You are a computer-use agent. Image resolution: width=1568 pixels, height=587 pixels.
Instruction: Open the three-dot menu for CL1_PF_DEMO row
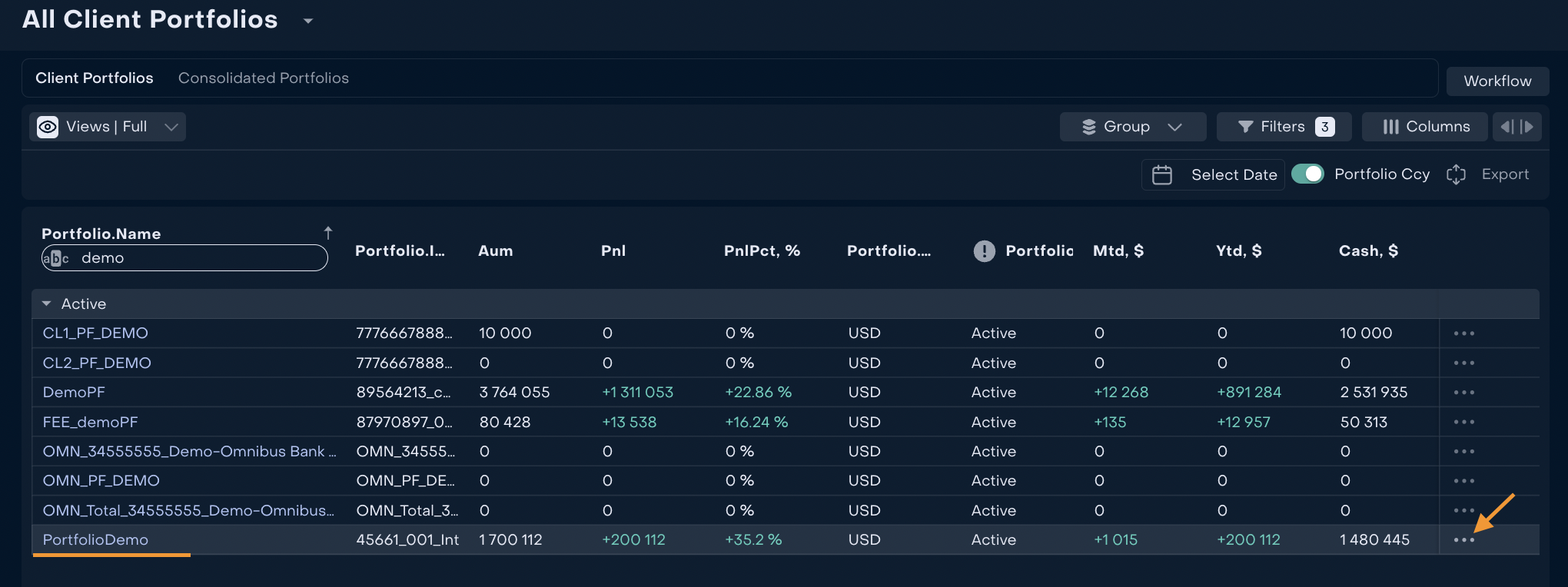(1463, 333)
